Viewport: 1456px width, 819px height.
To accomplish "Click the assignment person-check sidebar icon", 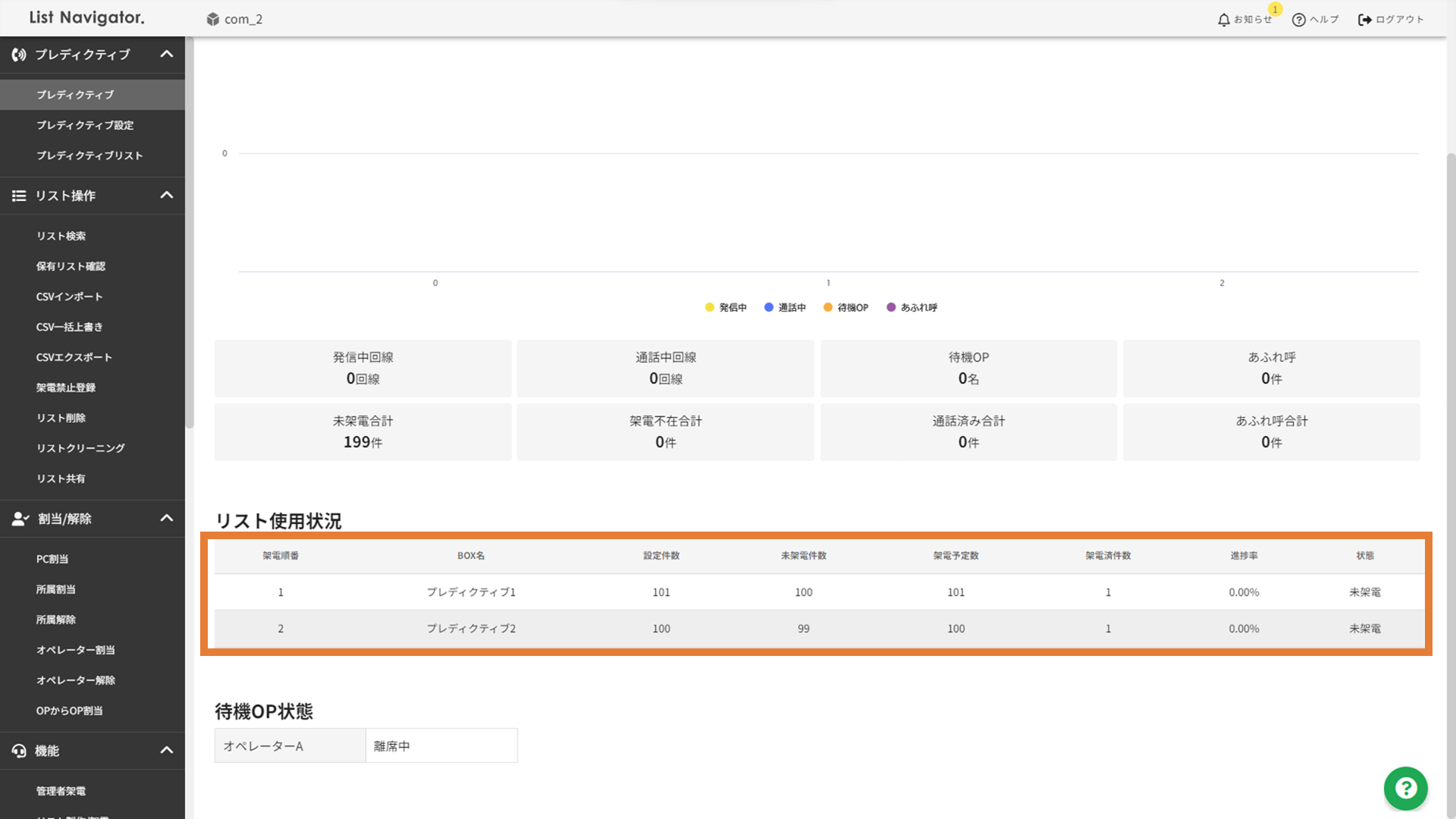I will point(20,519).
